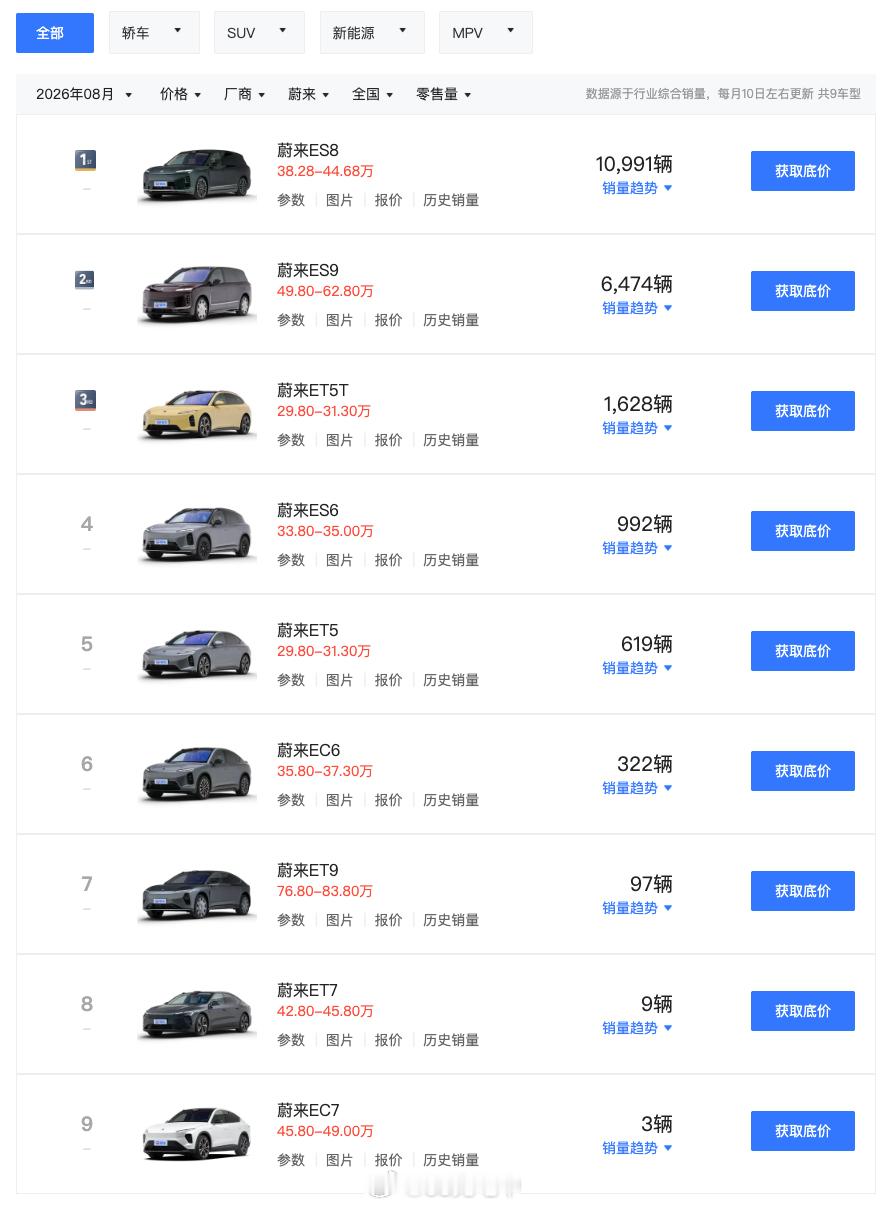The height and width of the screenshot is (1206, 892).
Task: Open the white 蔚来EC7 car image
Action: point(197,1135)
